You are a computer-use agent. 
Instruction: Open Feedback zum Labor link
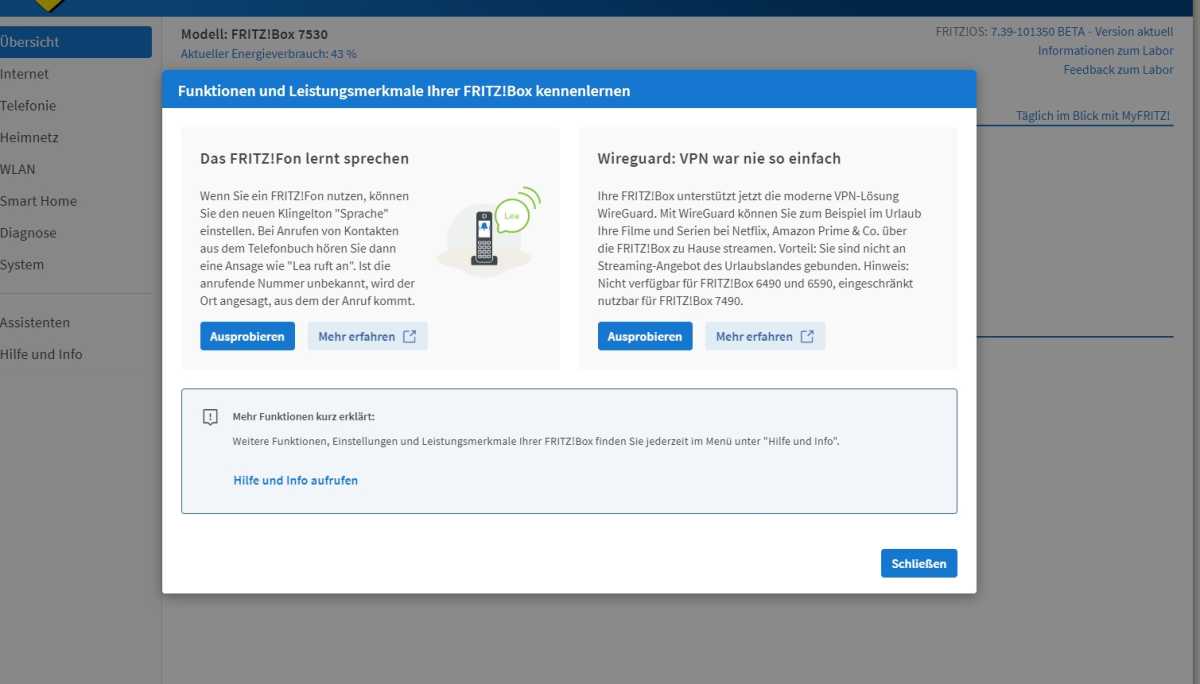click(1118, 69)
